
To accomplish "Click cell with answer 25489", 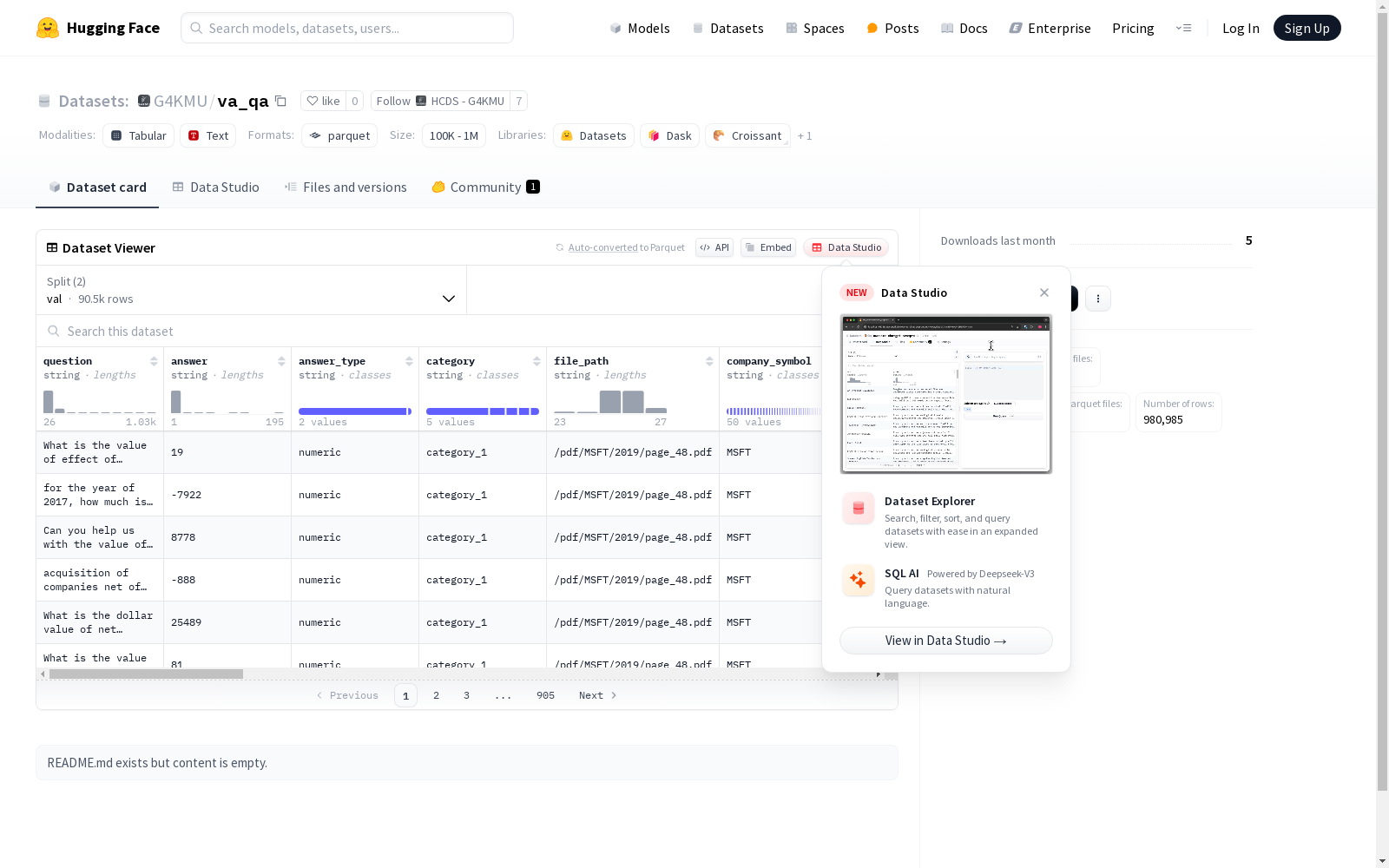I will 227,622.
